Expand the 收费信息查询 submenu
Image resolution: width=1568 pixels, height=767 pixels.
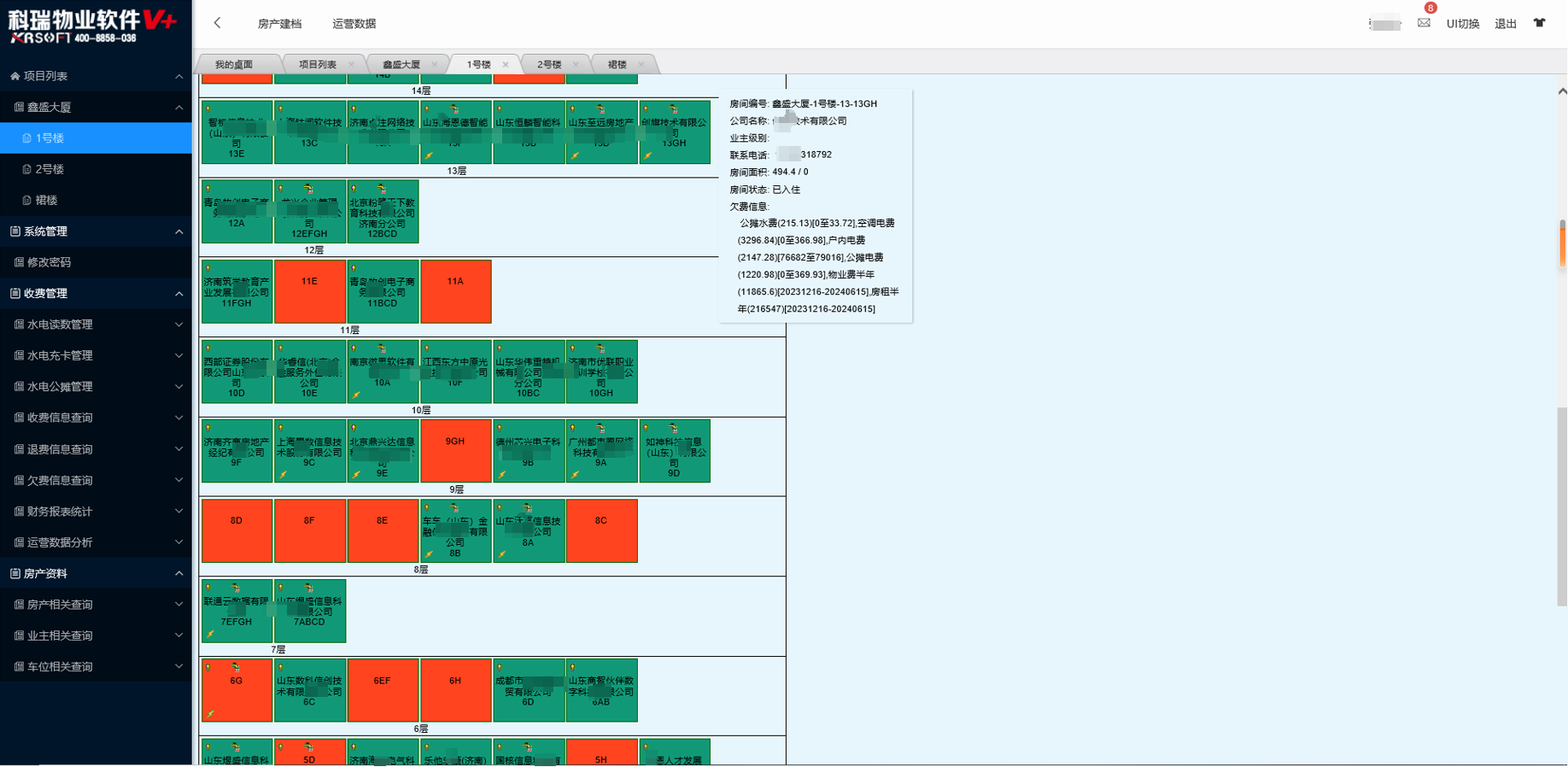click(x=178, y=418)
